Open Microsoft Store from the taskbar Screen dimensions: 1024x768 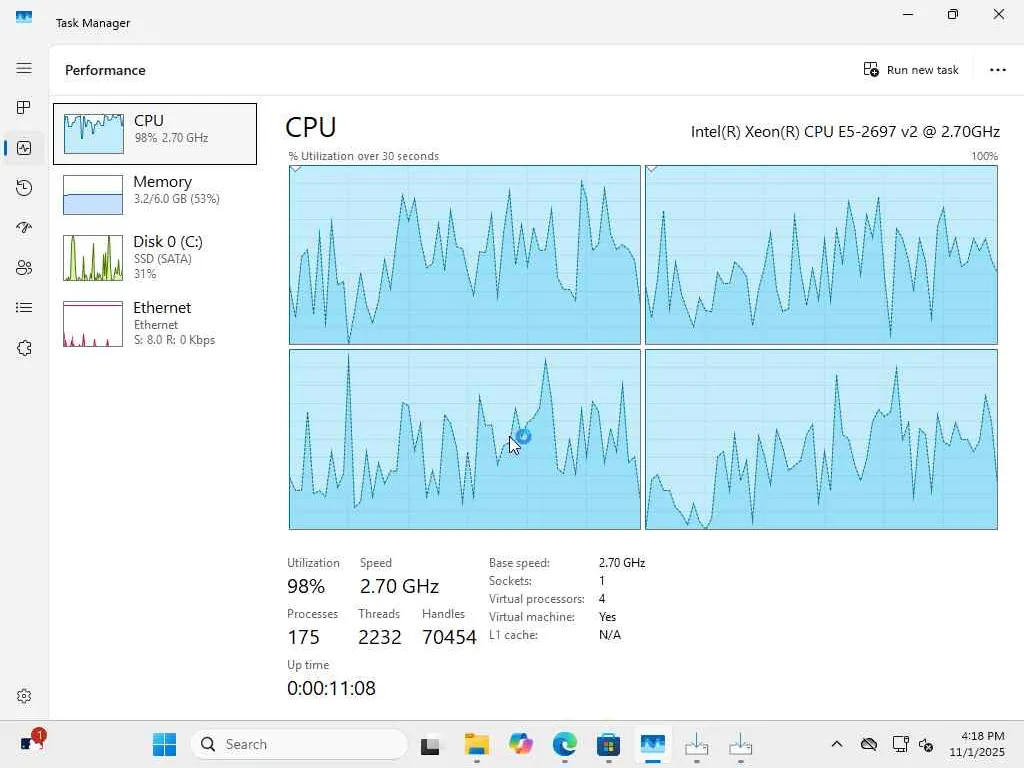pyautogui.click(x=608, y=744)
